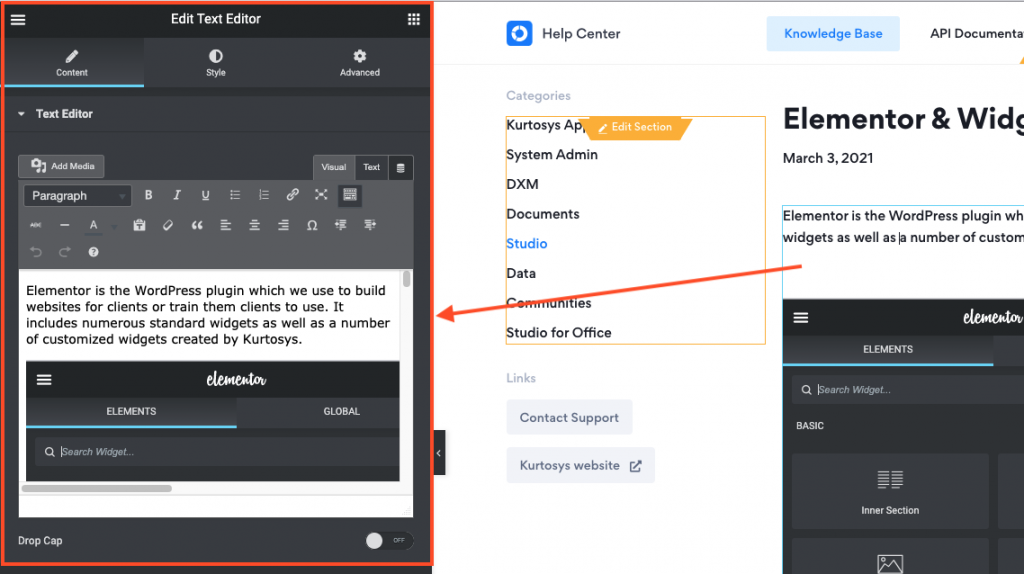Toggle the Drop Cap switch
The image size is (1024, 574).
[389, 540]
